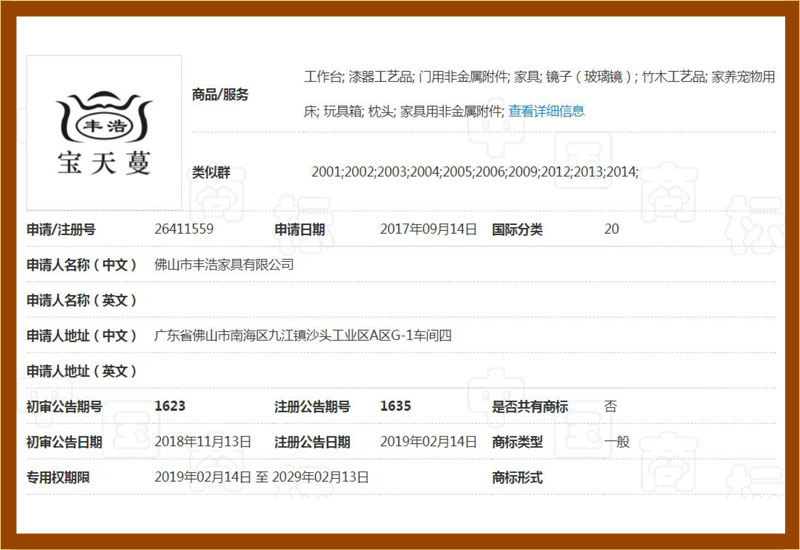Click the 类似群 label

(x=211, y=172)
